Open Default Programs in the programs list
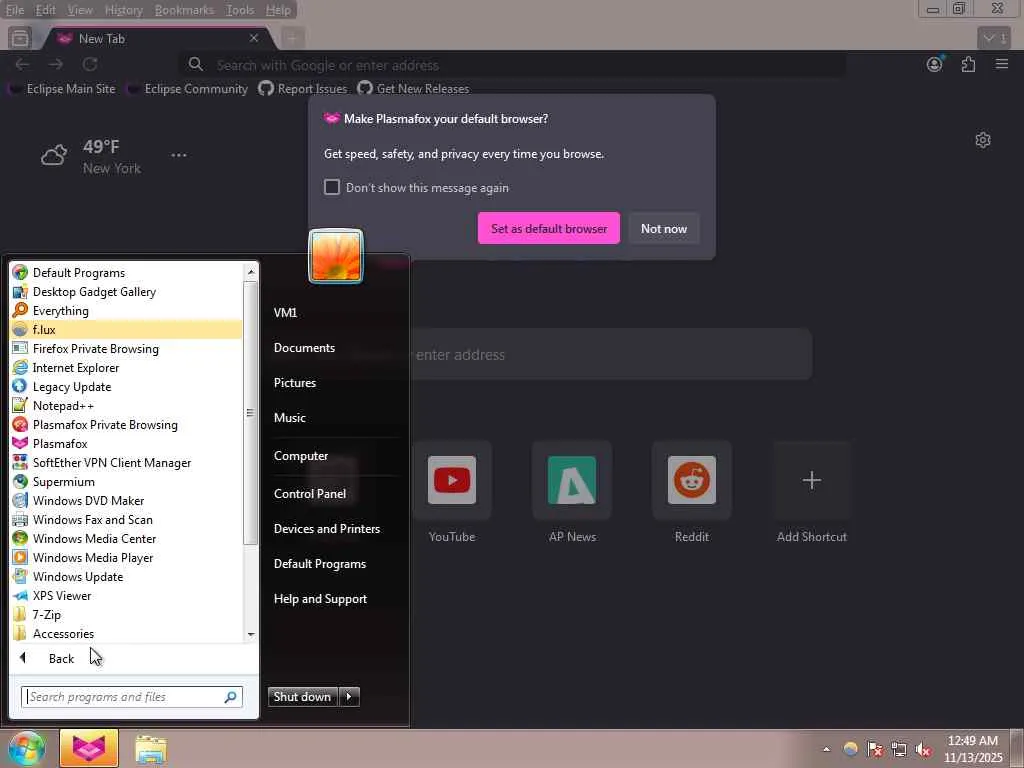Viewport: 1024px width, 768px height. pyautogui.click(x=126, y=272)
